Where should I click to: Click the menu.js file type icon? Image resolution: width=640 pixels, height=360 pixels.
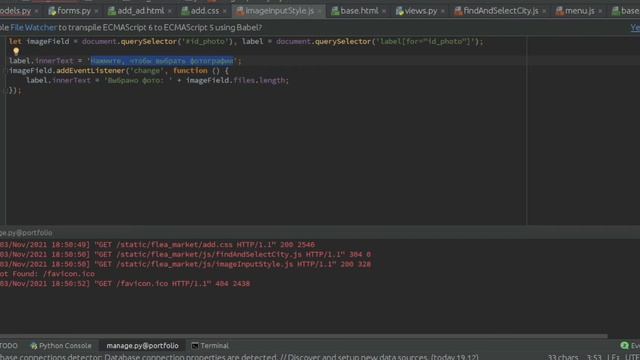click(560, 11)
